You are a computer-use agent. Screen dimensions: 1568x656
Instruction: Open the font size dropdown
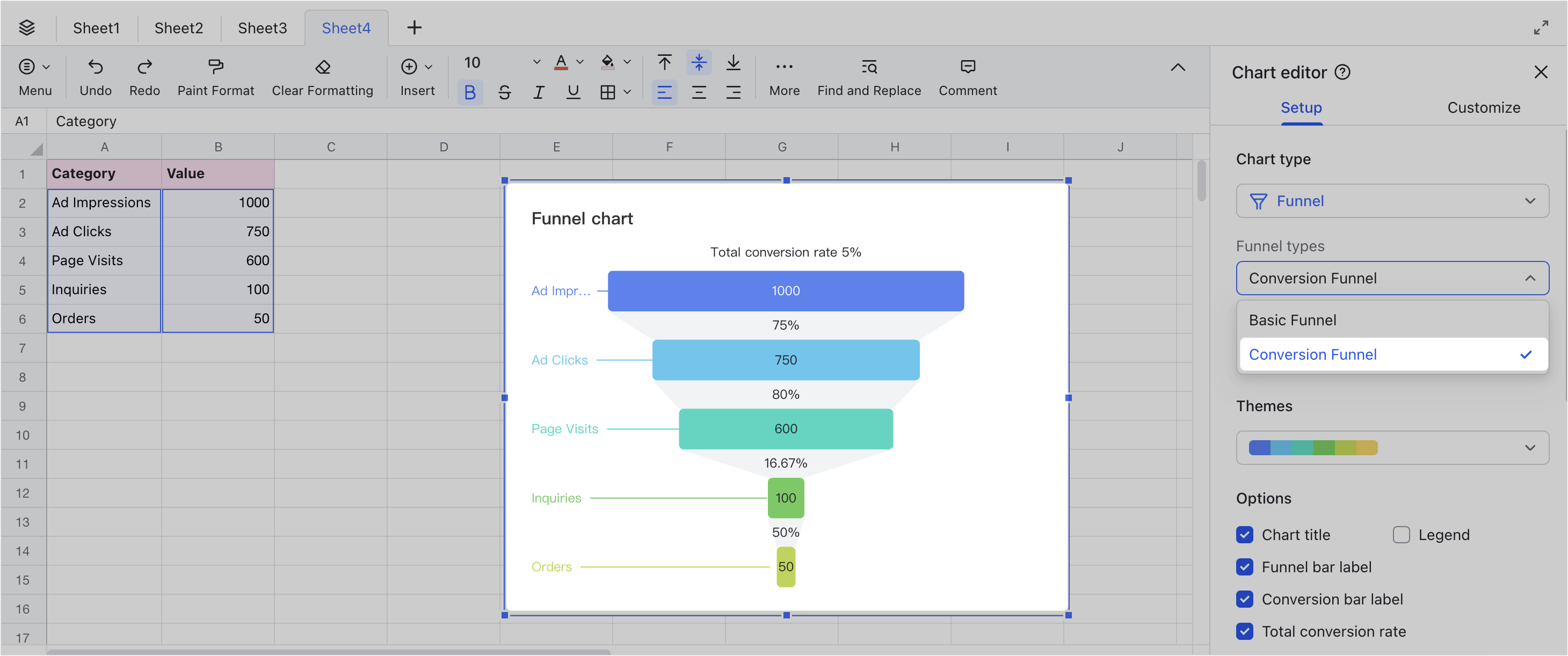pos(535,62)
